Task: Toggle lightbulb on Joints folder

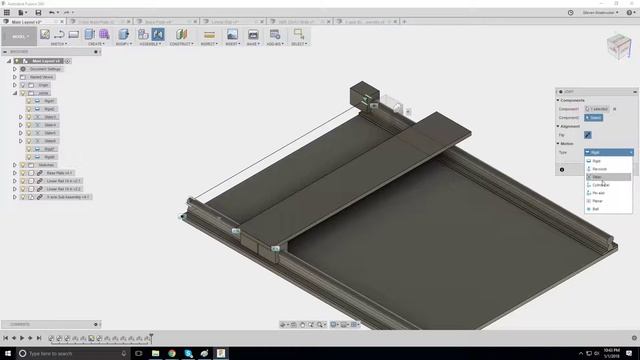Action: pyautogui.click(x=23, y=93)
